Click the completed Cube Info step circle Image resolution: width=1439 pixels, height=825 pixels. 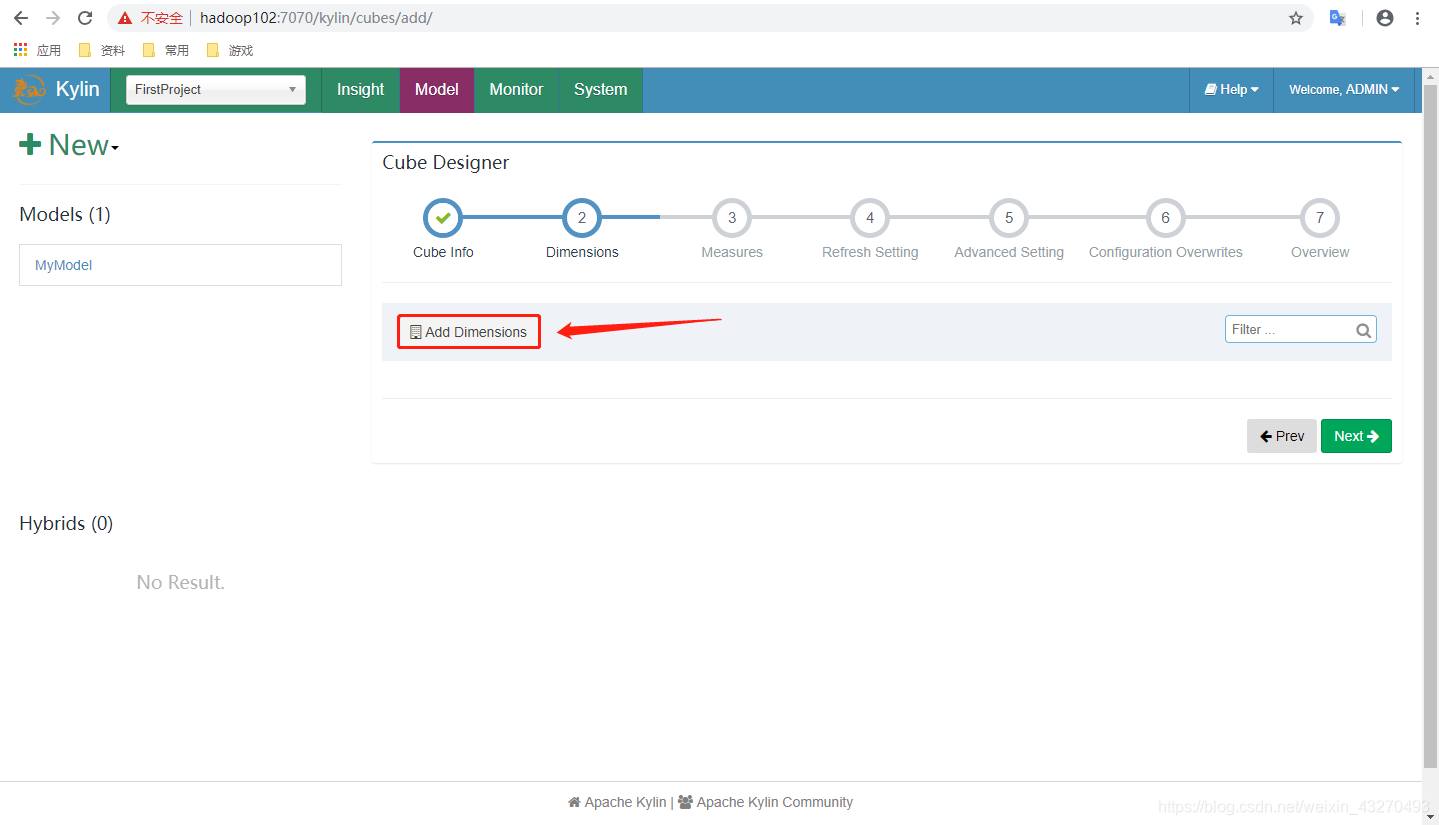pyautogui.click(x=443, y=217)
